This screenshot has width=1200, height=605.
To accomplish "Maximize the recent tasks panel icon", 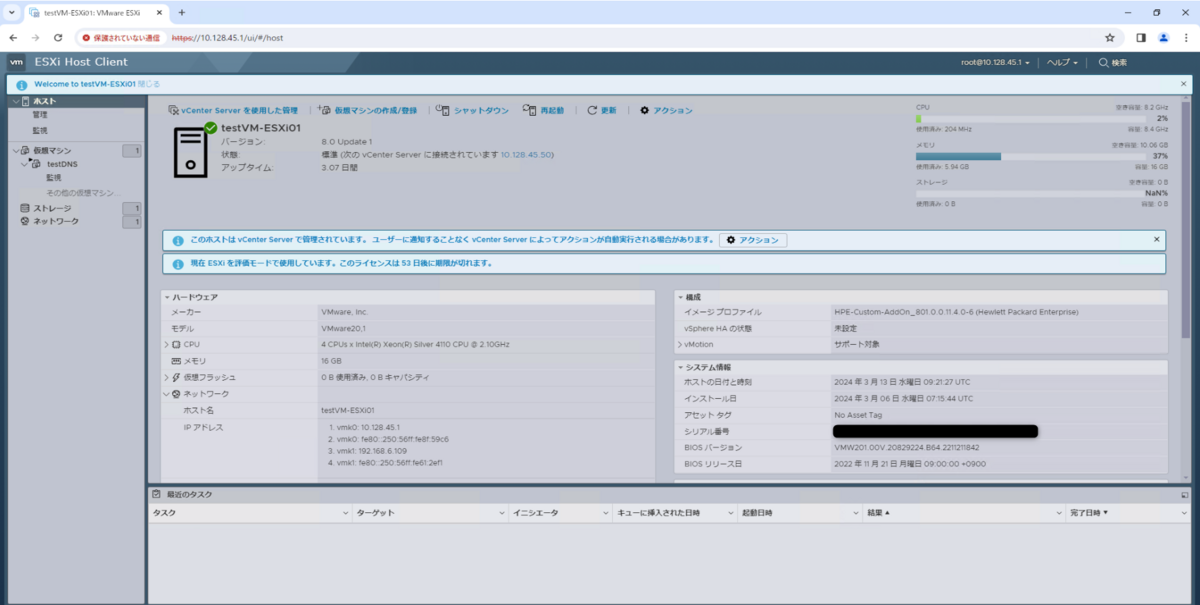I will 1184,495.
